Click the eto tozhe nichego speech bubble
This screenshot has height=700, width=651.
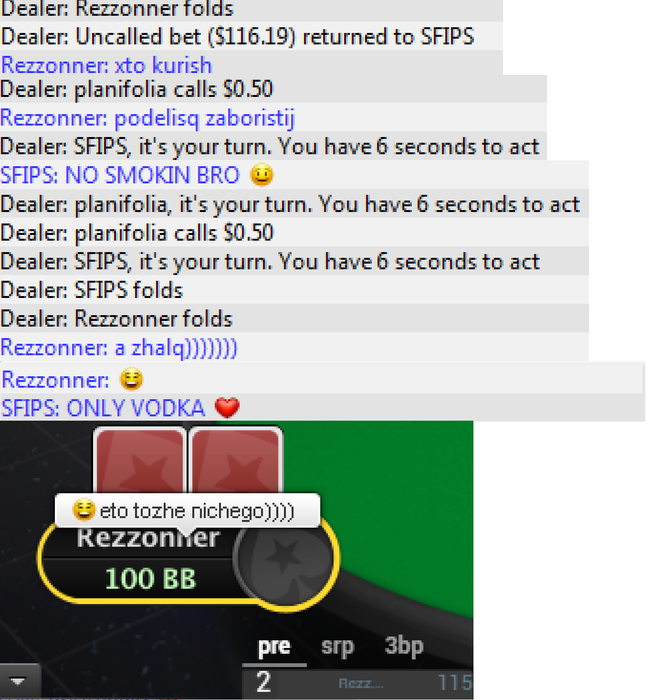pos(188,511)
